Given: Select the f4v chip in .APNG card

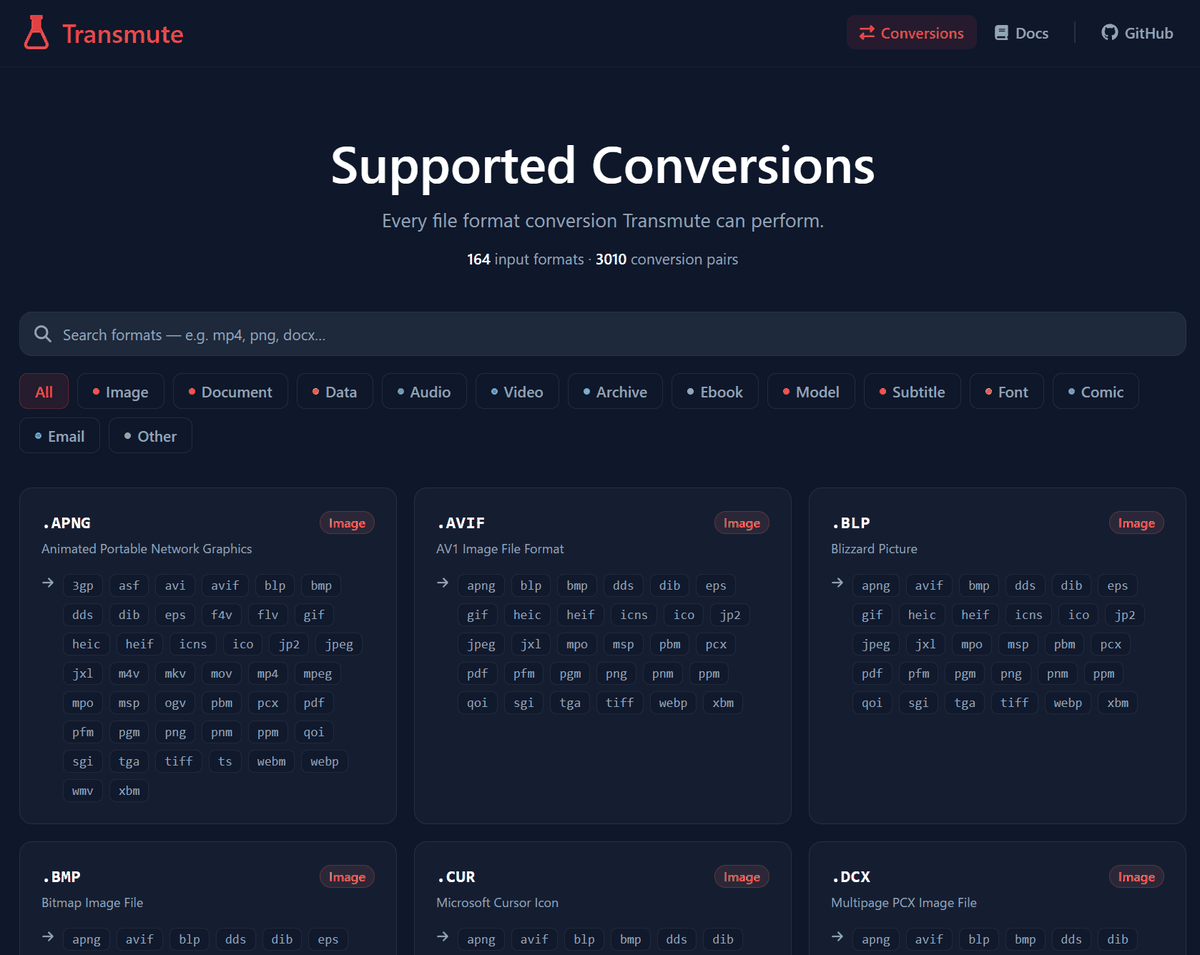Looking at the screenshot, I should 221,615.
